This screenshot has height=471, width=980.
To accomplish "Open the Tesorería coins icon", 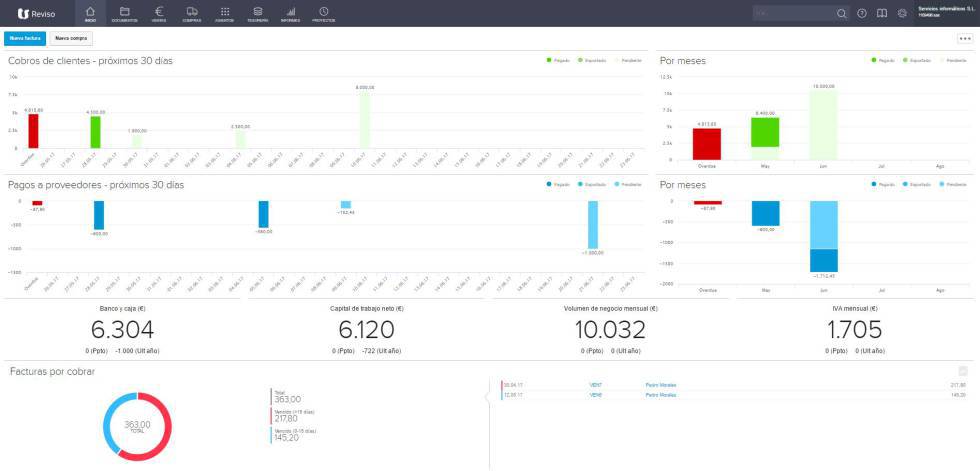I will (x=258, y=13).
